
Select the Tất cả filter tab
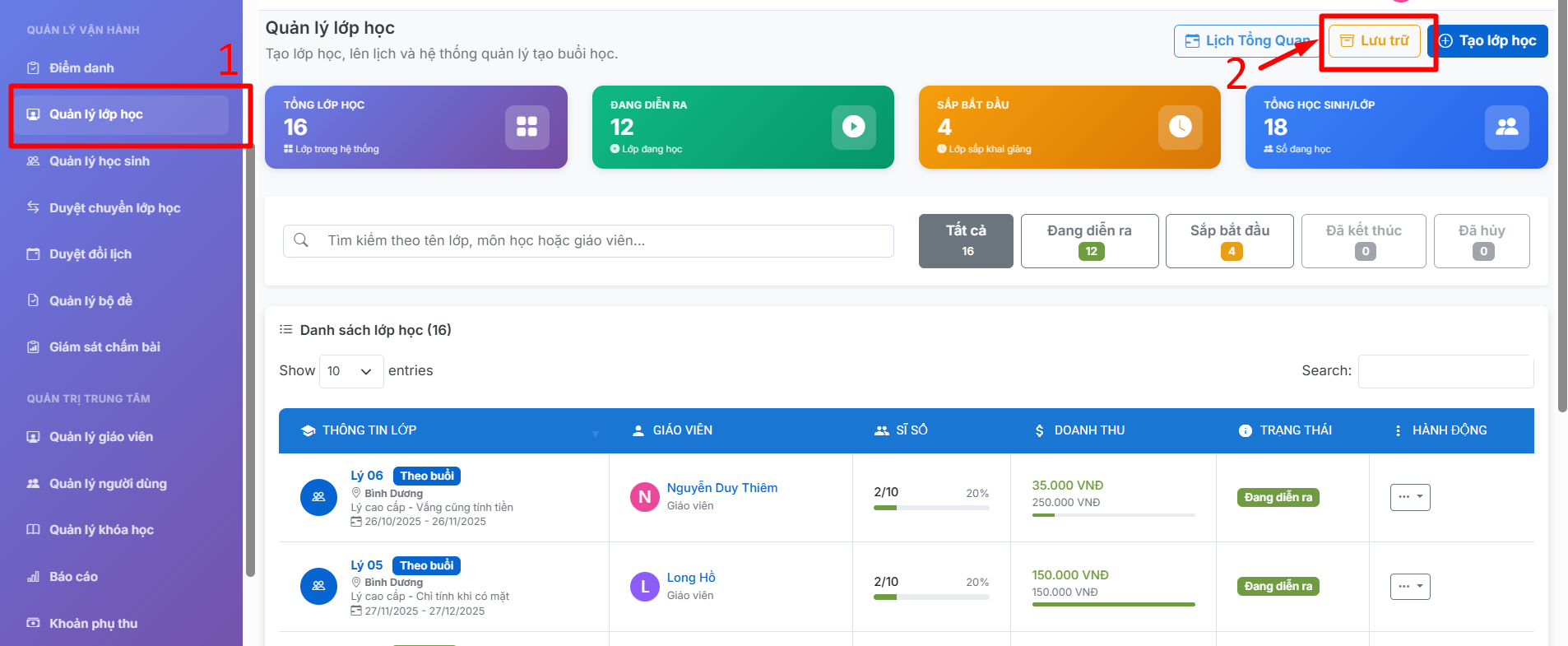tap(966, 240)
